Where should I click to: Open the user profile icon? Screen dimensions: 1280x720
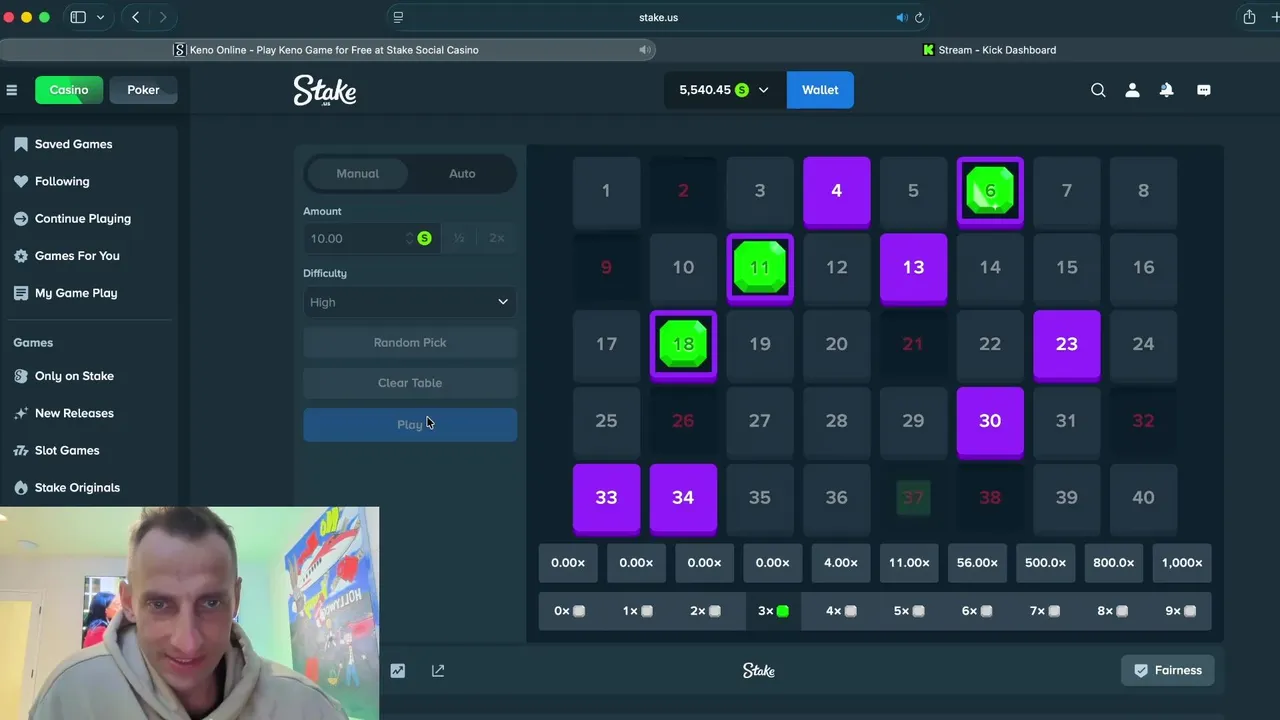(1132, 90)
